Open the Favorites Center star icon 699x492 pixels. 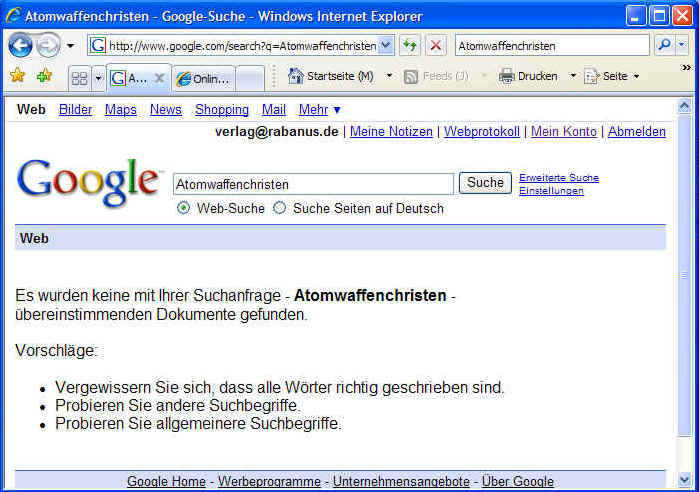tap(18, 75)
